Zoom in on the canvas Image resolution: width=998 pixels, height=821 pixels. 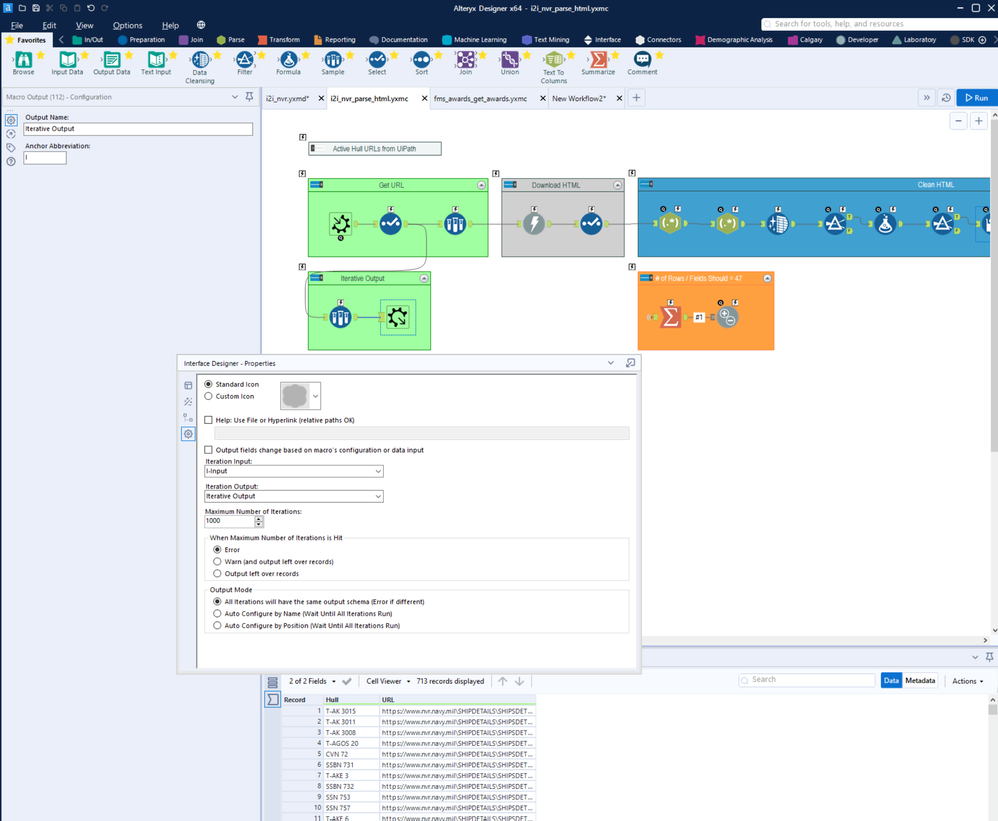(979, 121)
